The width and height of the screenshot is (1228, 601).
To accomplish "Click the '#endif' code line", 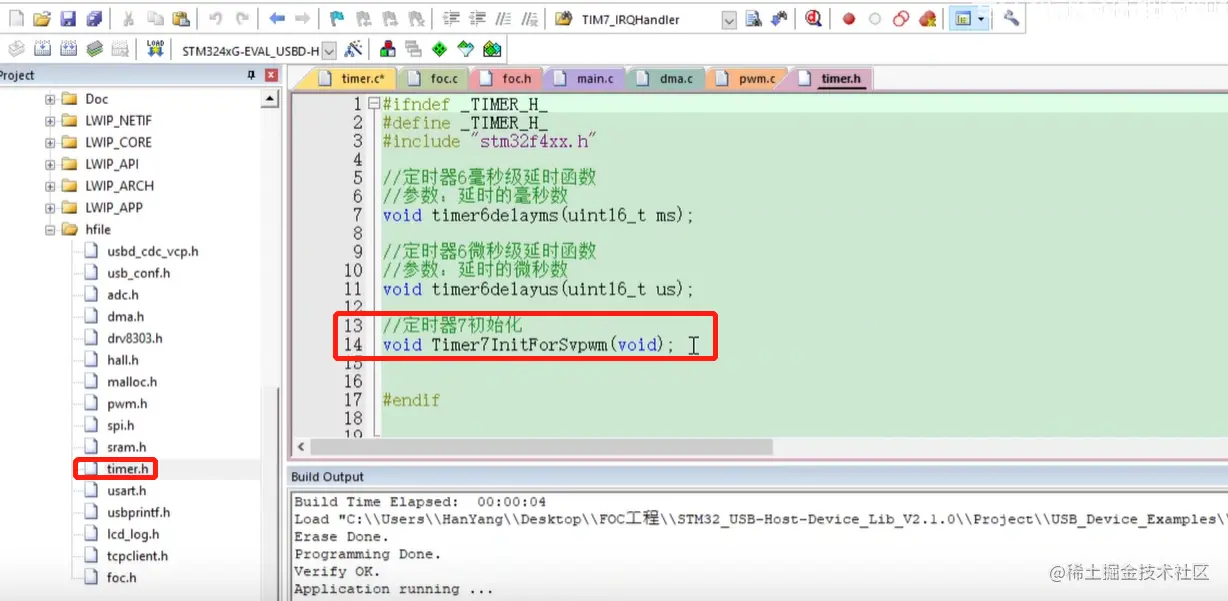I will tap(410, 400).
